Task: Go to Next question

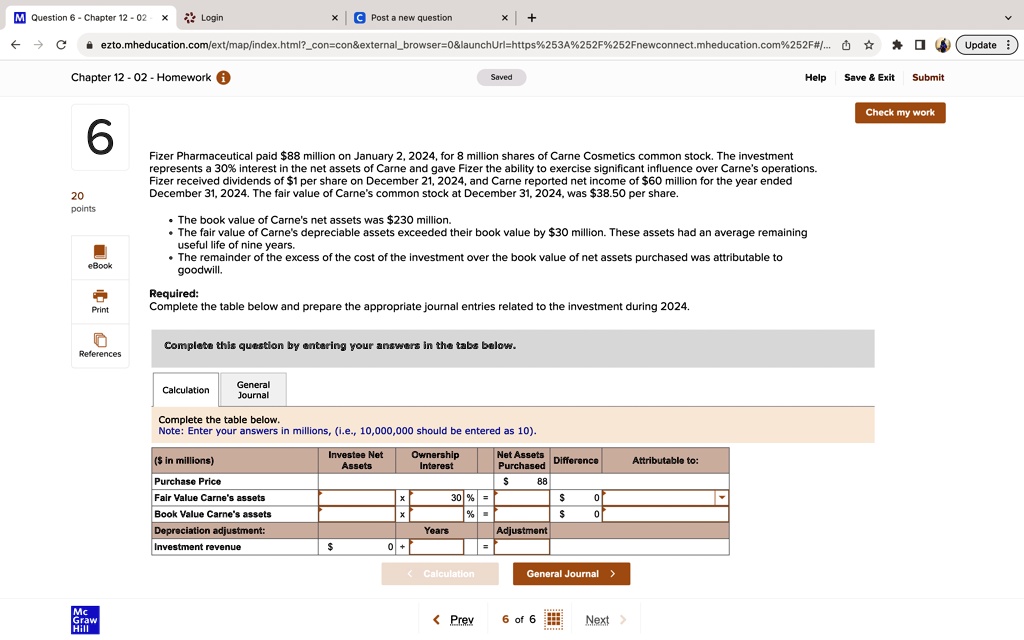Action: 605,620
